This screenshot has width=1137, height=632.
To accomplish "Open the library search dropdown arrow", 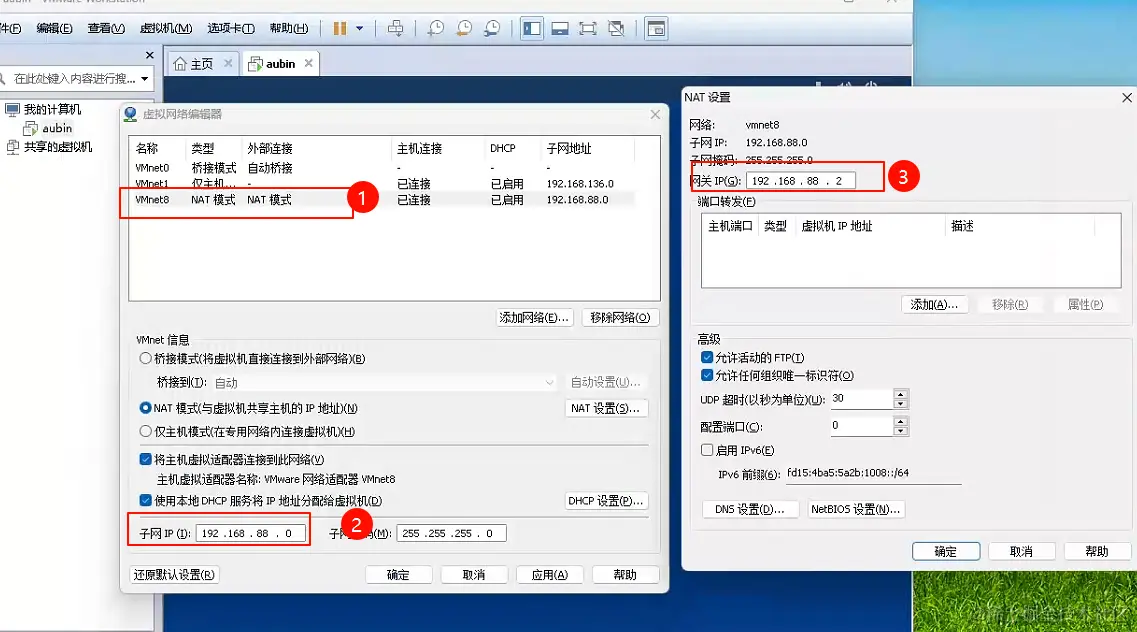I will 145,78.
